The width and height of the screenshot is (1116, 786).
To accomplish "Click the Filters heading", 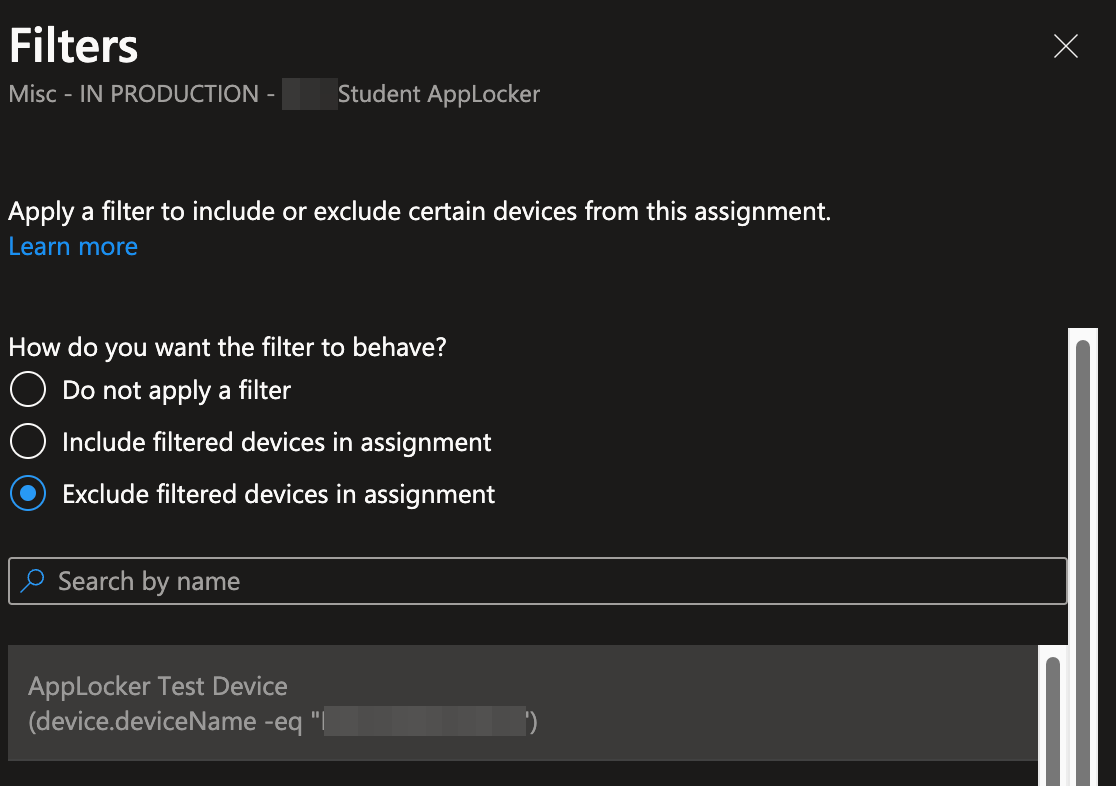I will (x=72, y=44).
